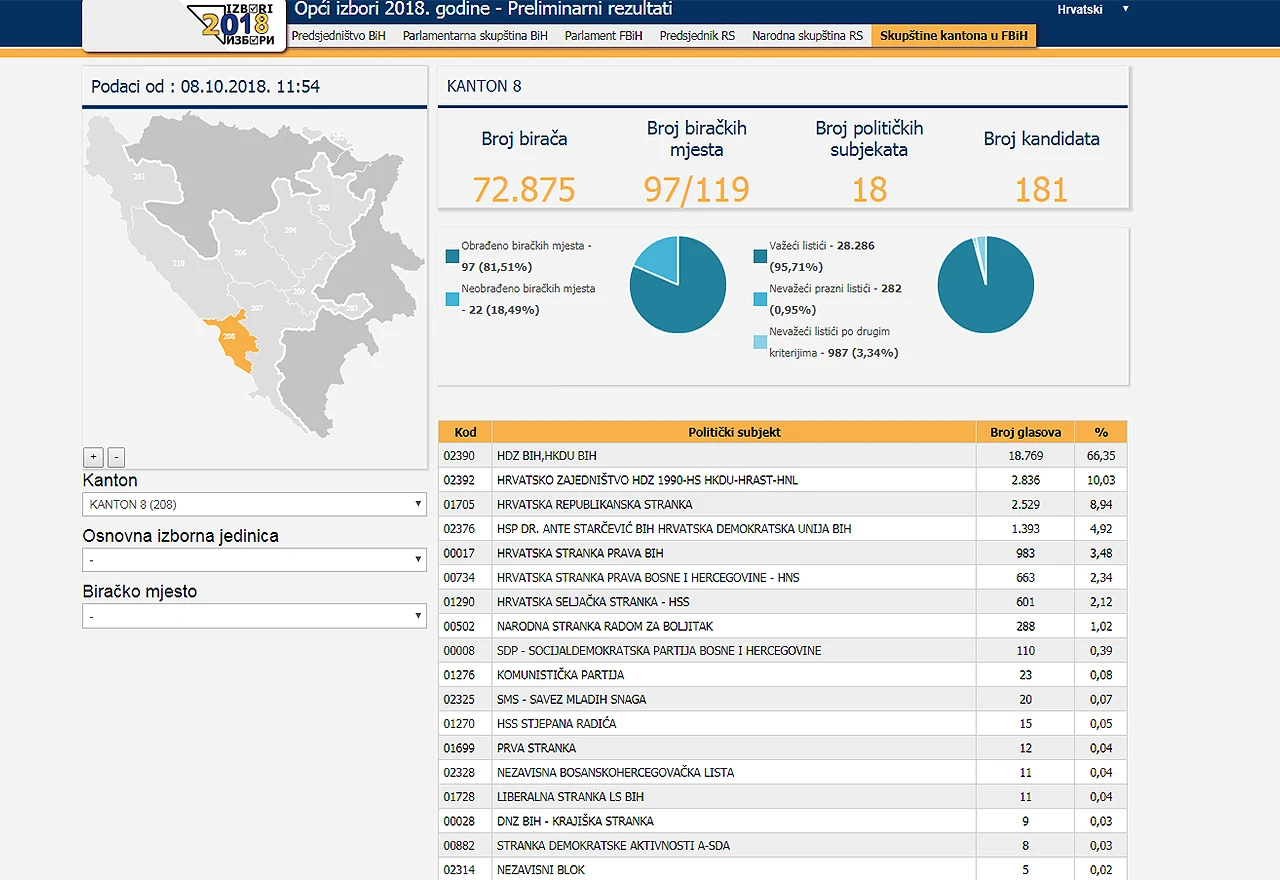Viewport: 1280px width, 880px height.
Task: Click the processed polling stations pie chart
Action: (x=678, y=285)
